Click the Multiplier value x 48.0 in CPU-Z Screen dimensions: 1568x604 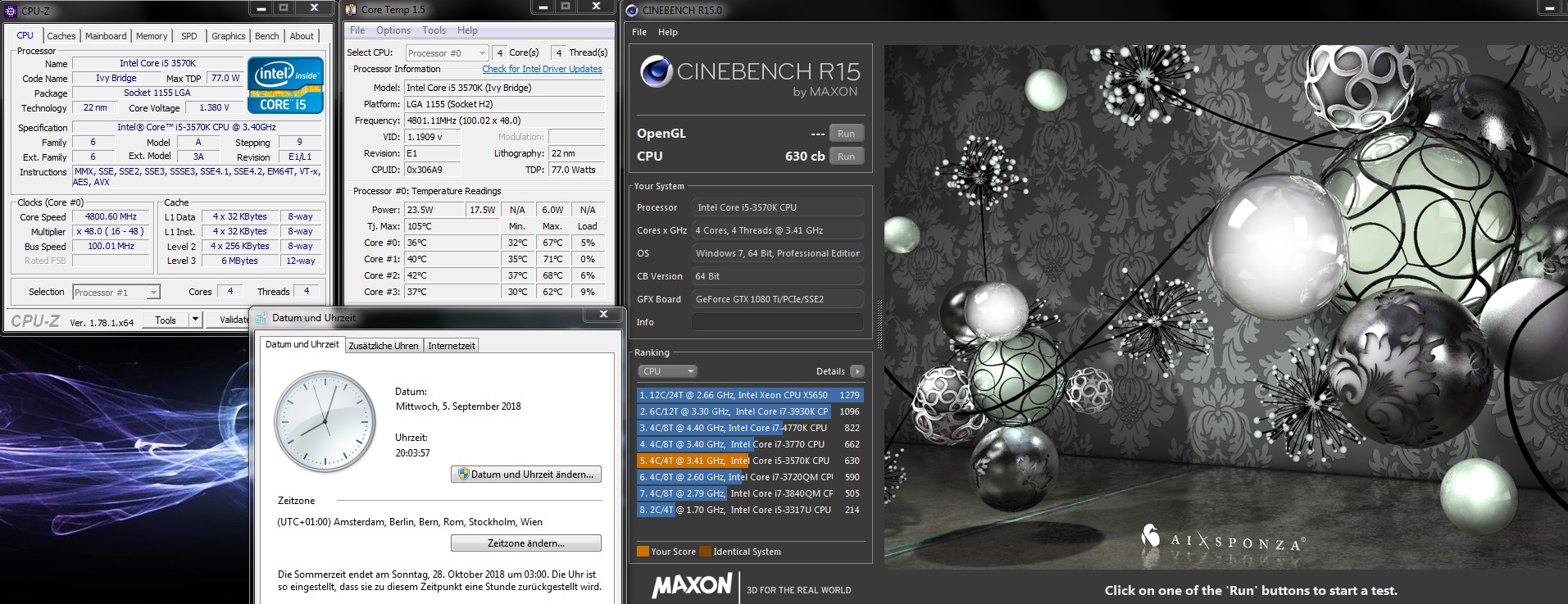pyautogui.click(x=111, y=232)
